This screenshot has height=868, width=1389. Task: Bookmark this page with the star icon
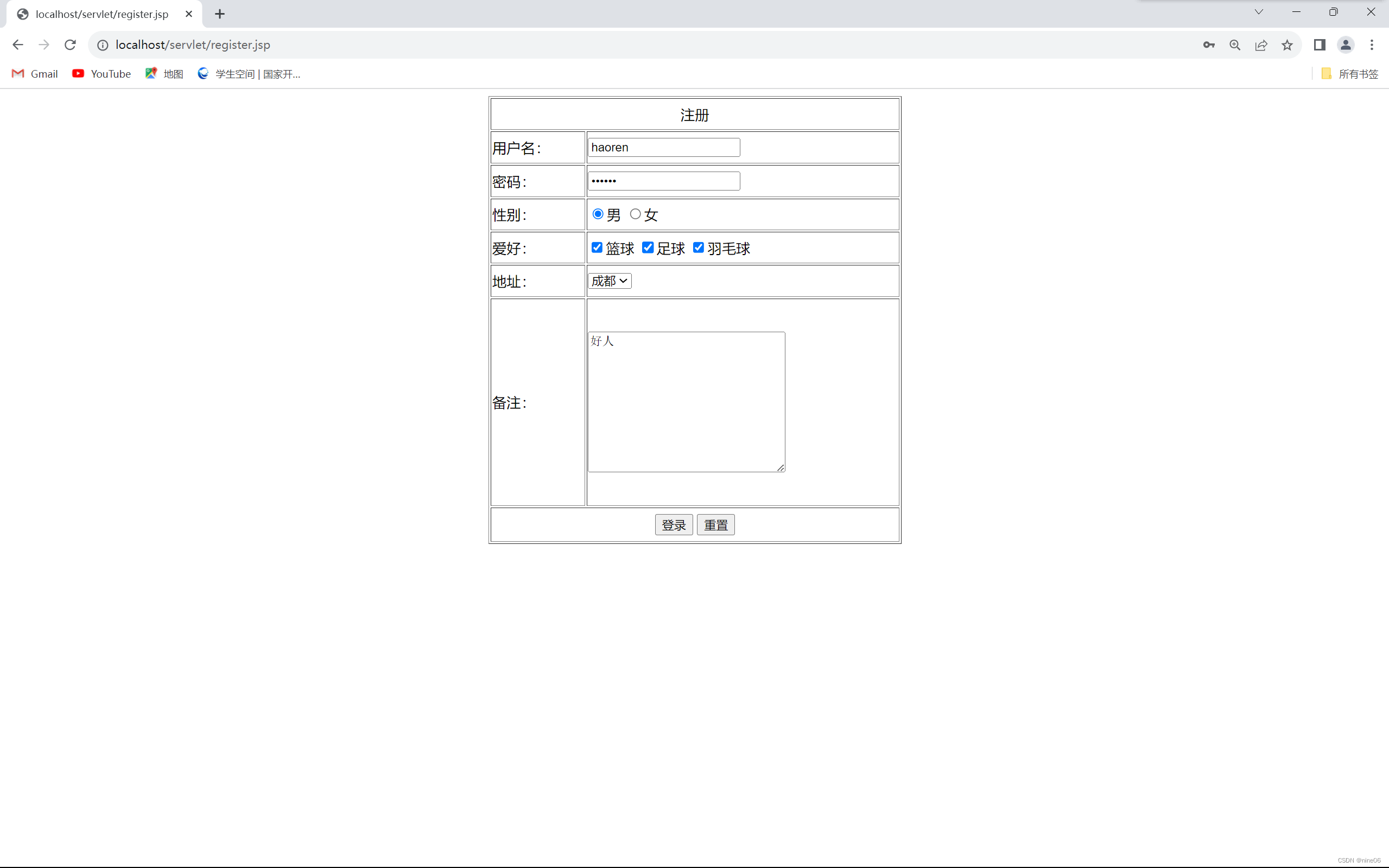click(x=1287, y=45)
